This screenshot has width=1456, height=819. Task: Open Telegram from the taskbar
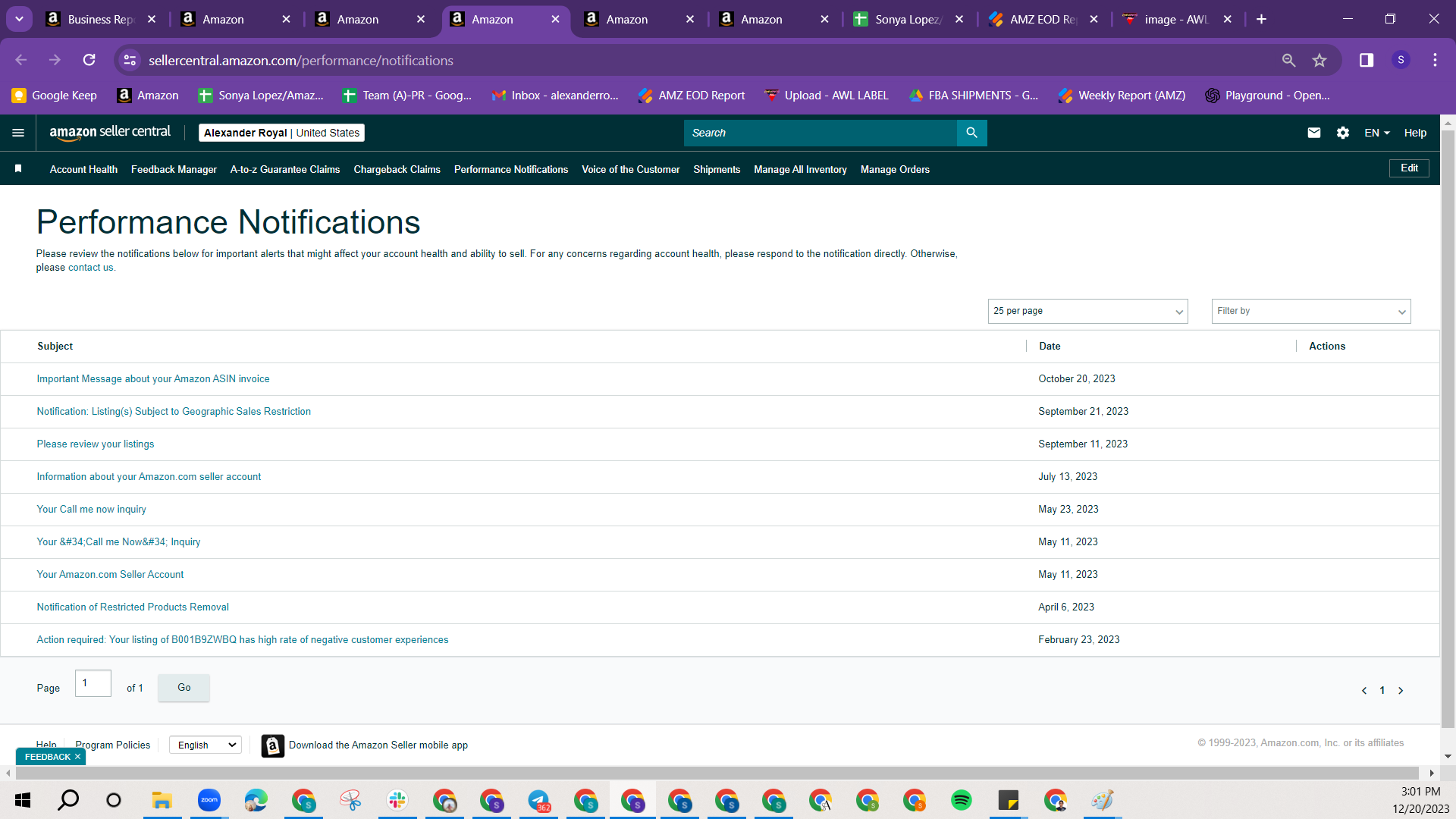click(x=538, y=800)
